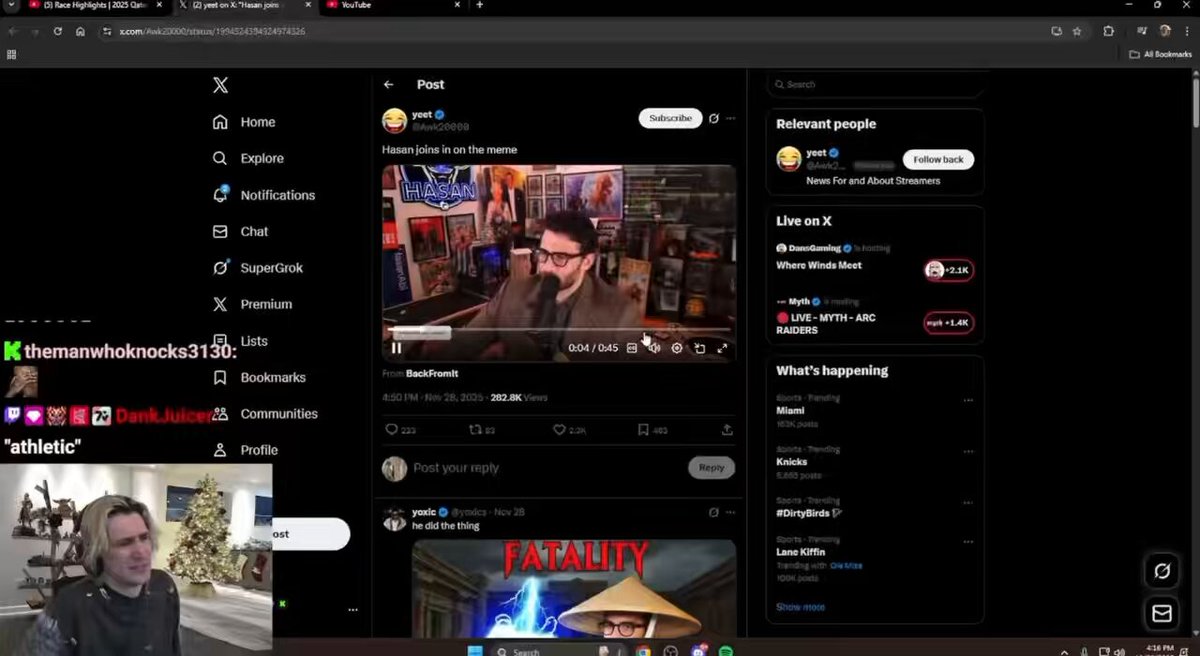Open a new browser tab
Screen dimensions: 1200x656
(479, 5)
